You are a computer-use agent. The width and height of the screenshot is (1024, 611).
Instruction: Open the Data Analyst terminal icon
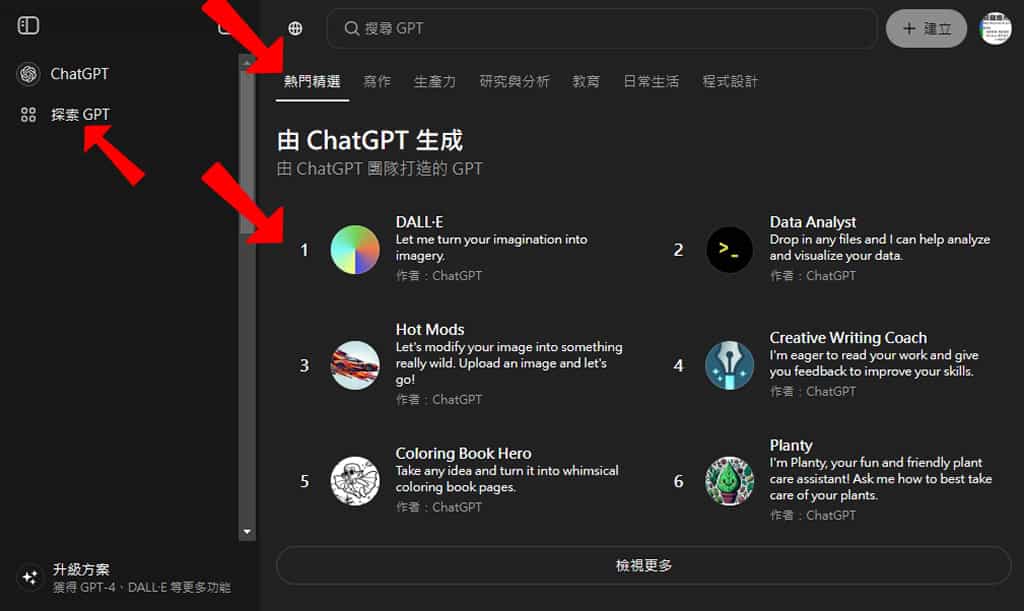click(729, 249)
